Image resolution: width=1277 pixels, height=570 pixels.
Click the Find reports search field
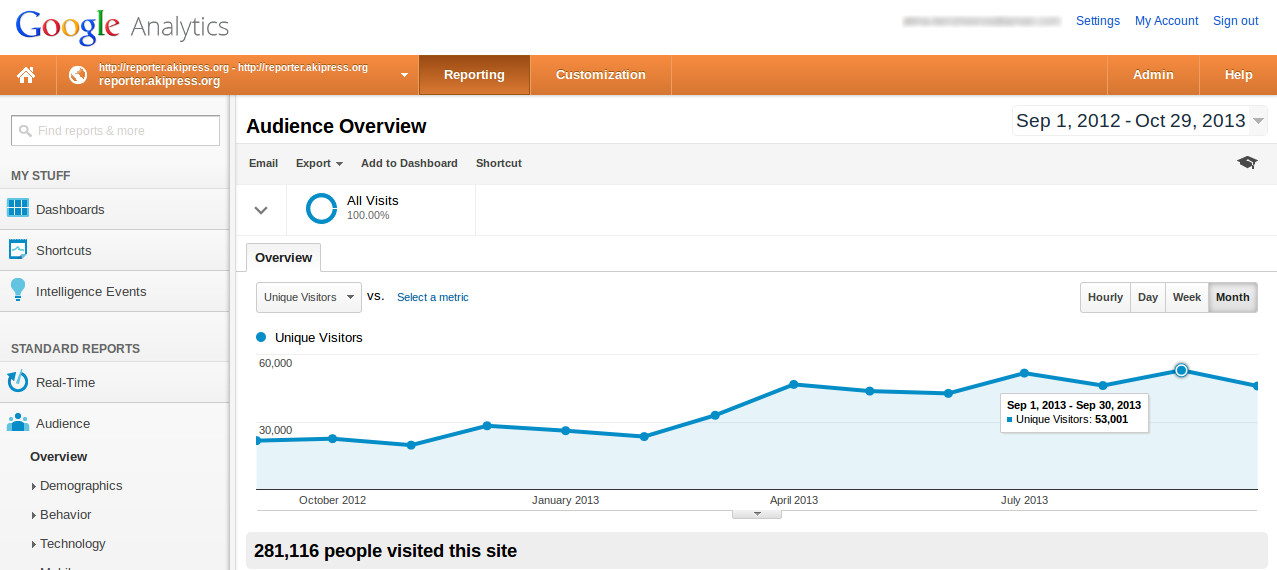(115, 131)
